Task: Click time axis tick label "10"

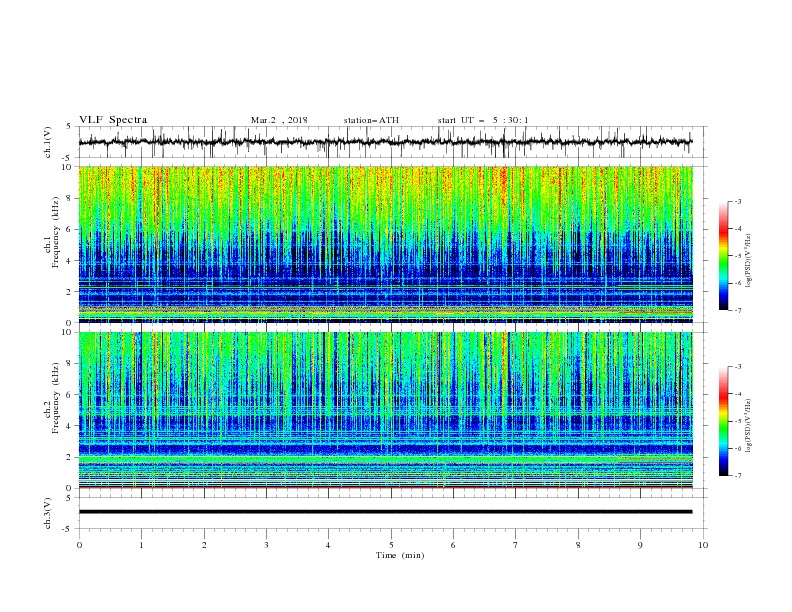Action: tap(703, 545)
